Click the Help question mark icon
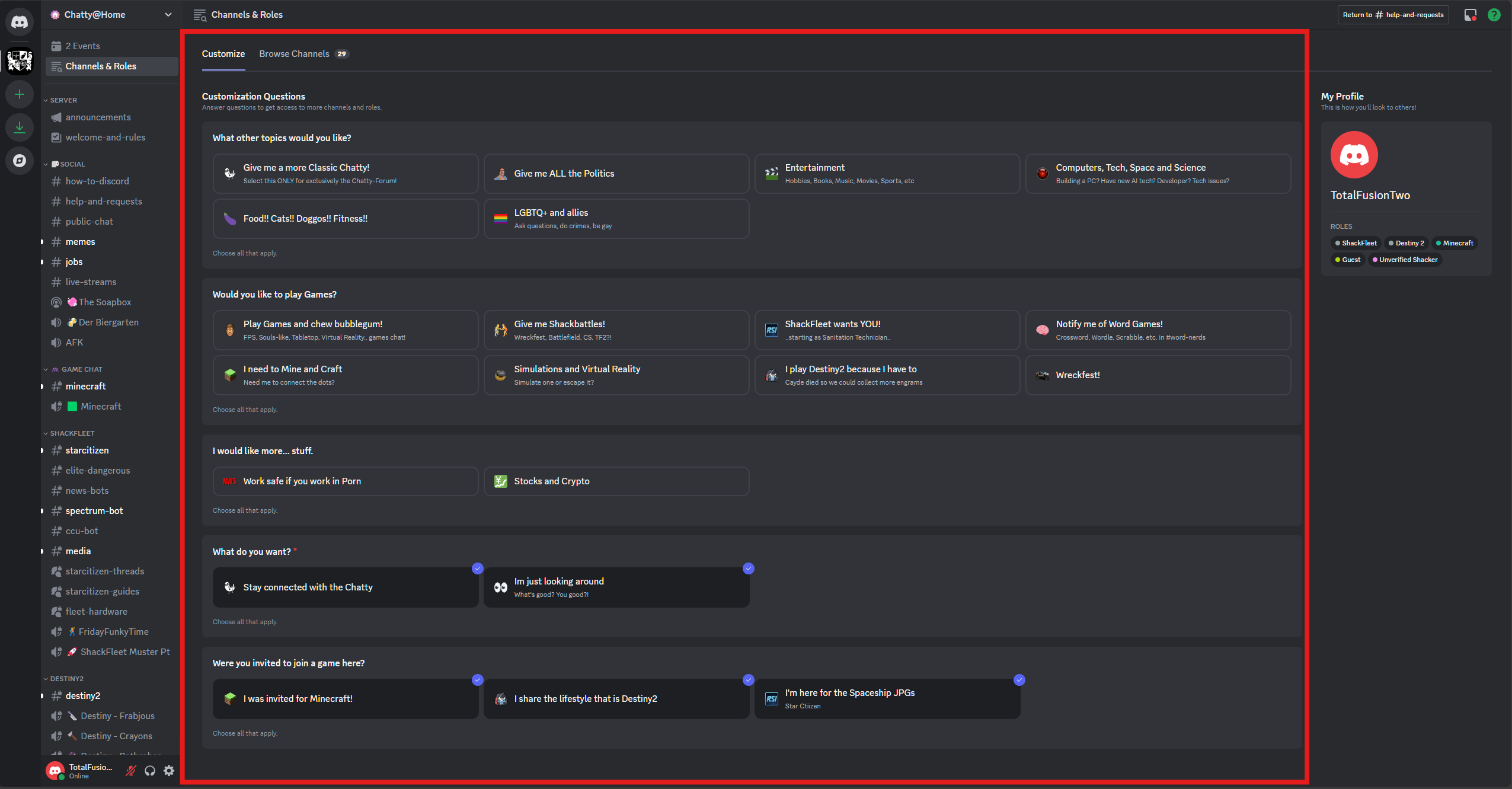 [1494, 15]
